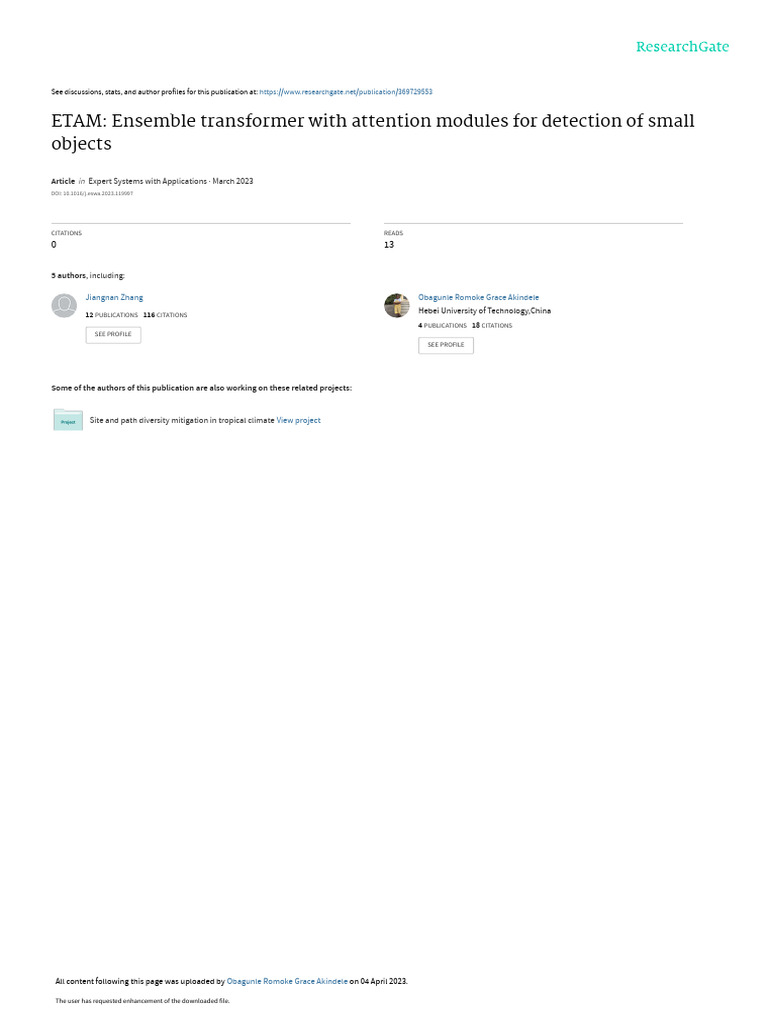The width and height of the screenshot is (768, 1024).
Task: Click the ETAM article title heading
Action: [x=373, y=131]
